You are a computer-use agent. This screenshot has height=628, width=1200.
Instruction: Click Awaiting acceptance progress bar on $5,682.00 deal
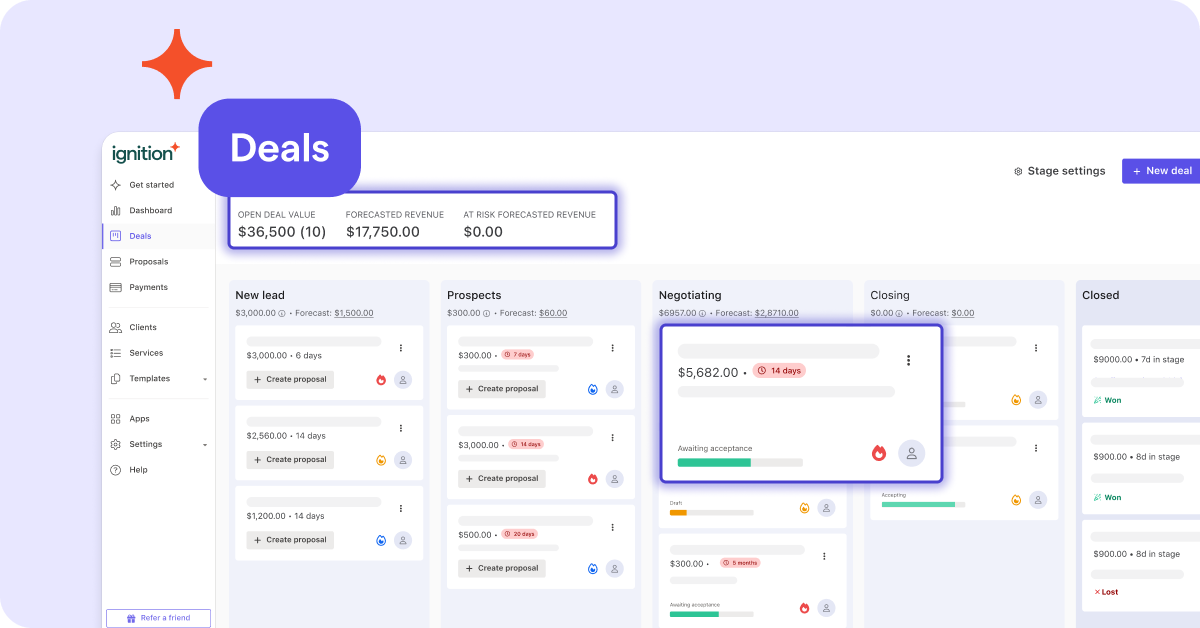pos(739,463)
